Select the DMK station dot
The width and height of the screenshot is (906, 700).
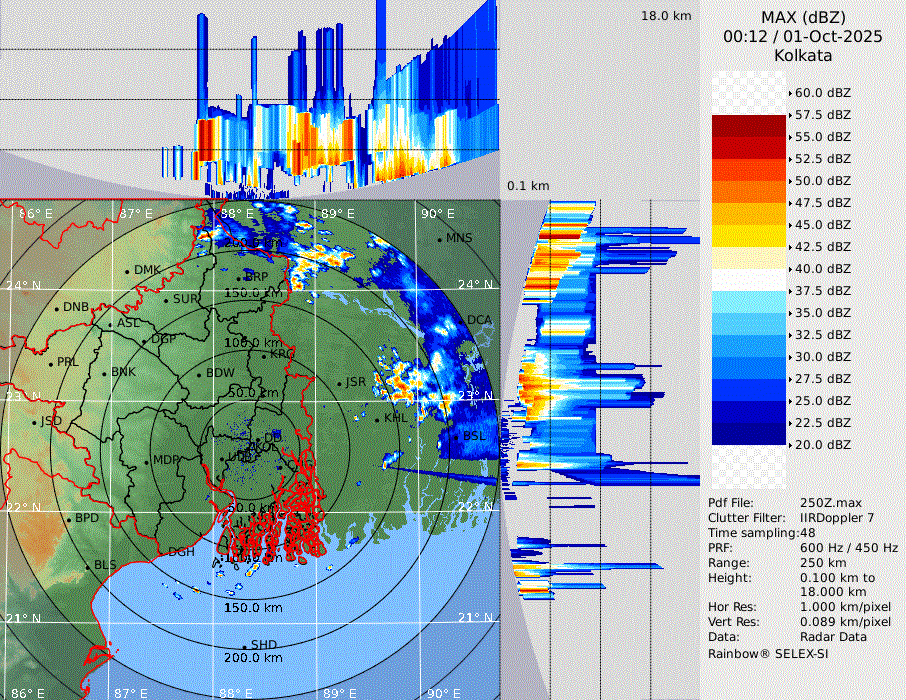click(x=128, y=271)
